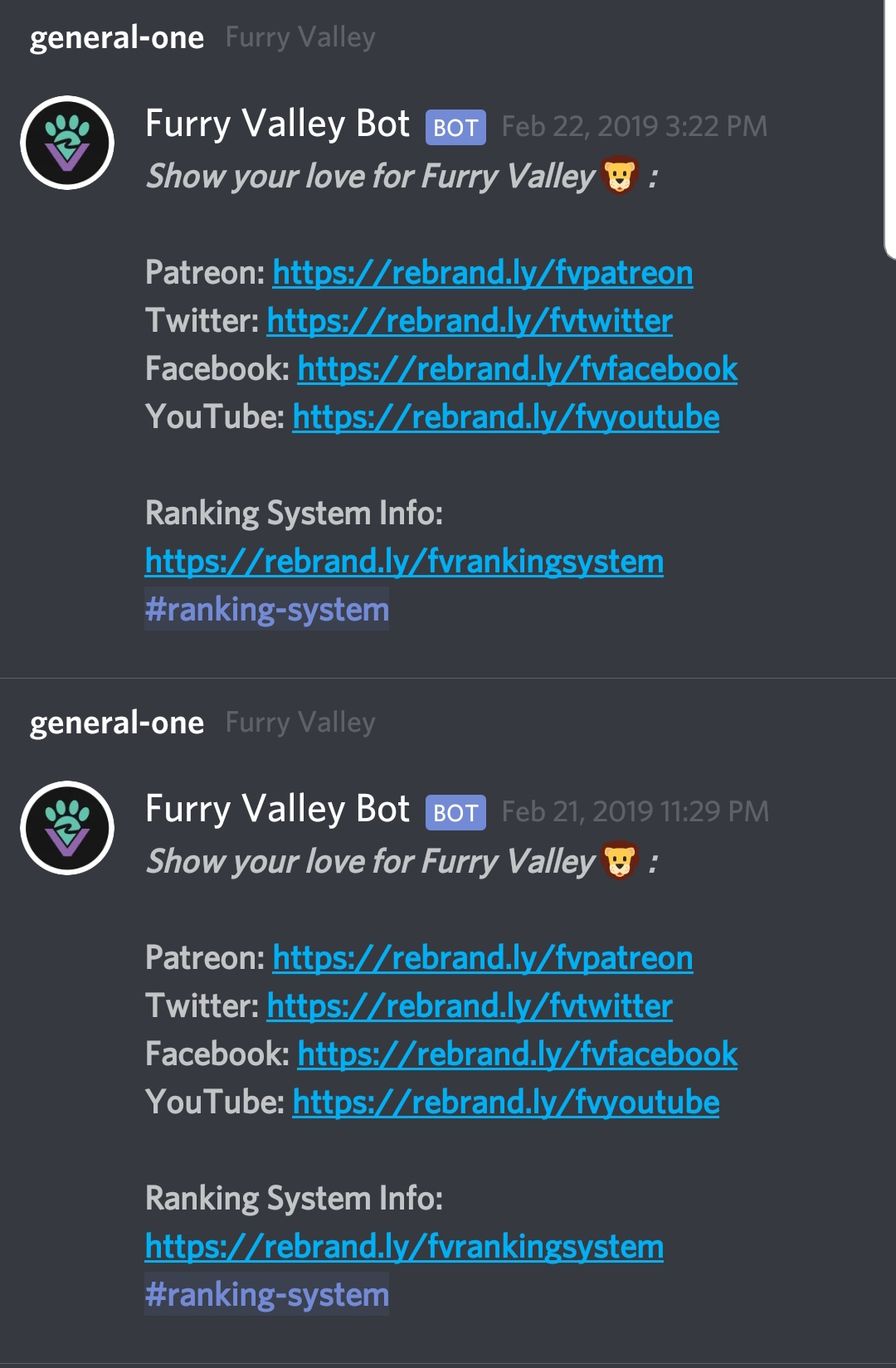Jump to #ranking-system channel from the top message

coord(267,610)
